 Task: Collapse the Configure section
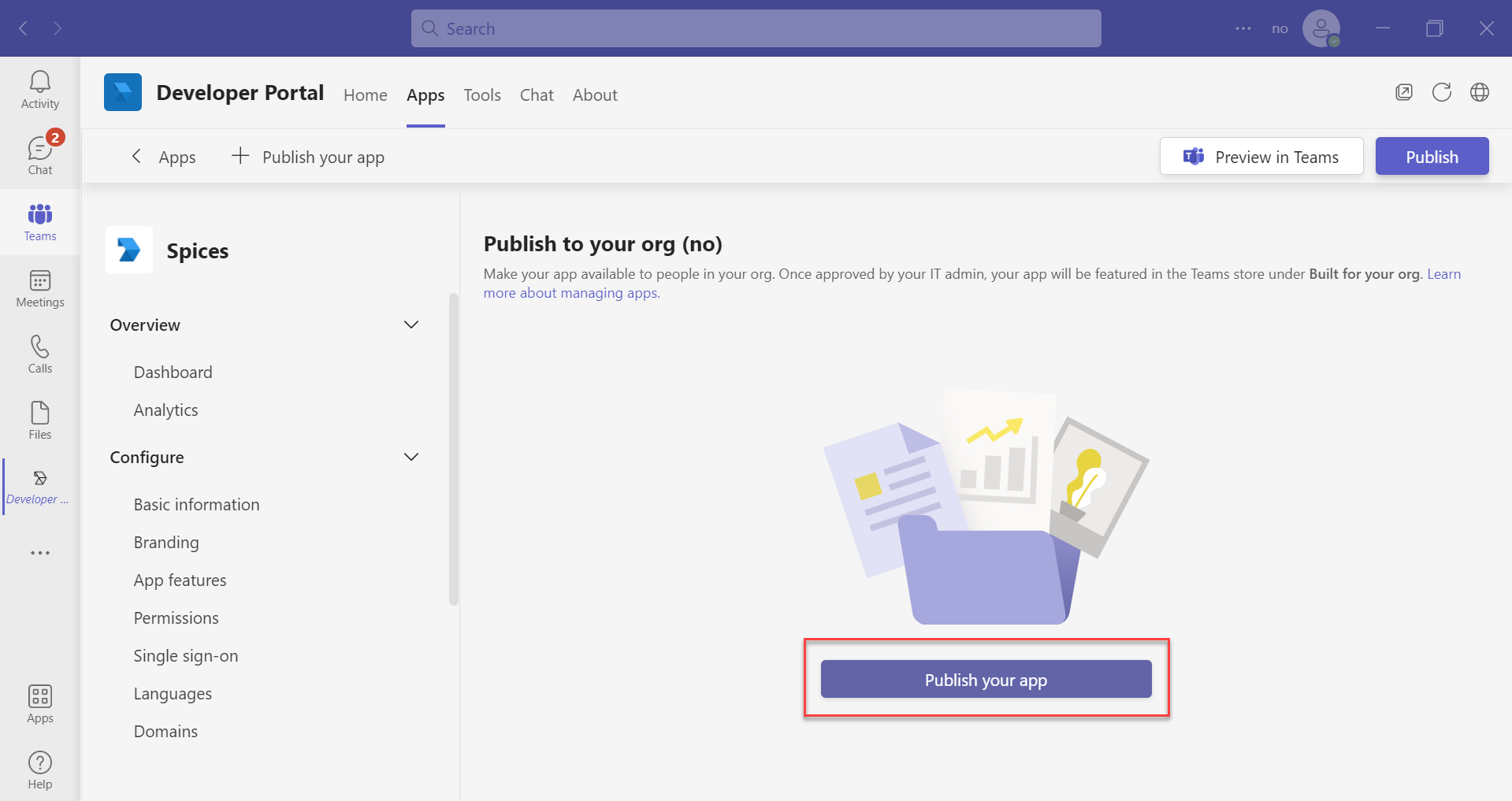(411, 457)
